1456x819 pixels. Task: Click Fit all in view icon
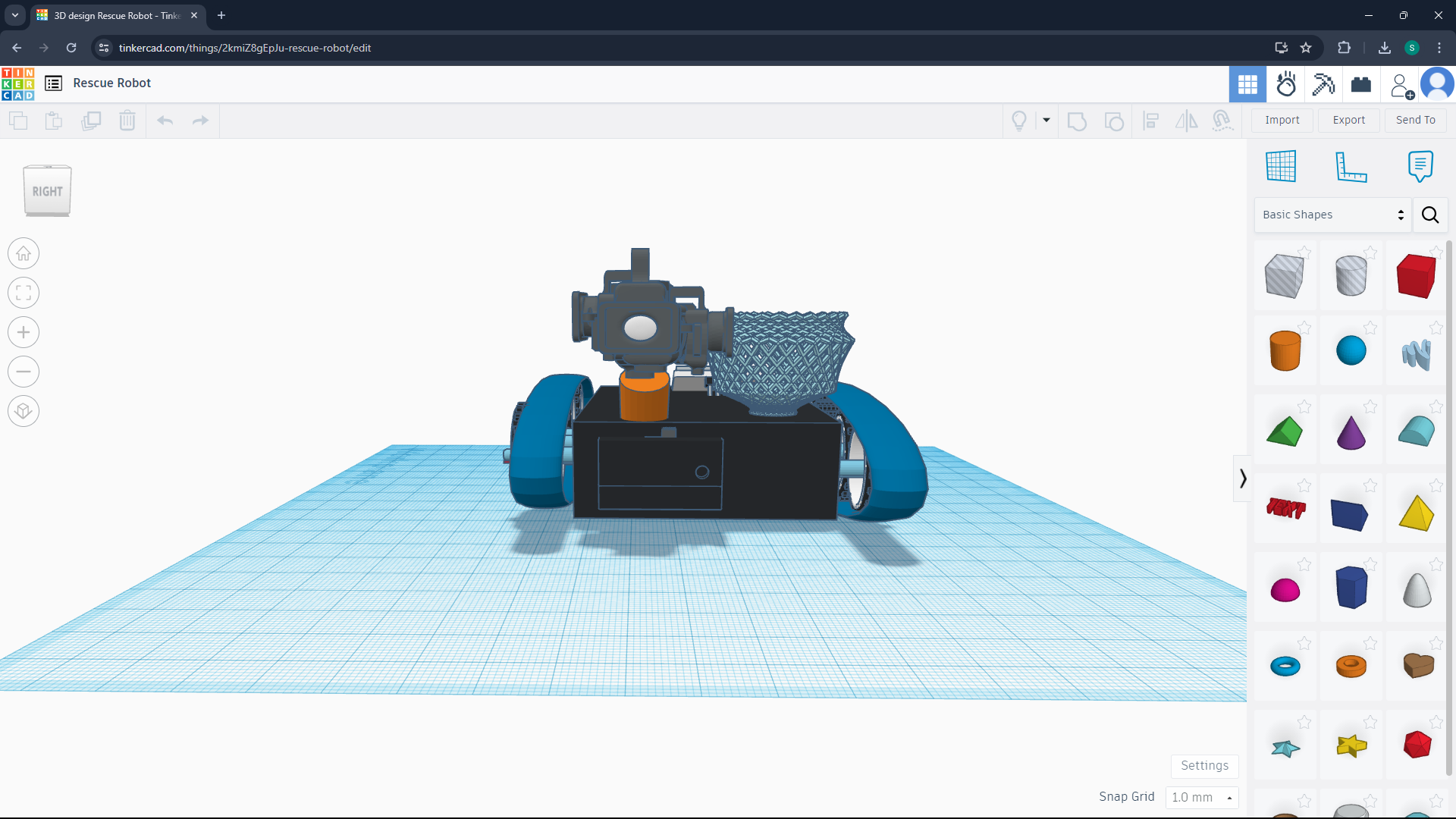24,293
